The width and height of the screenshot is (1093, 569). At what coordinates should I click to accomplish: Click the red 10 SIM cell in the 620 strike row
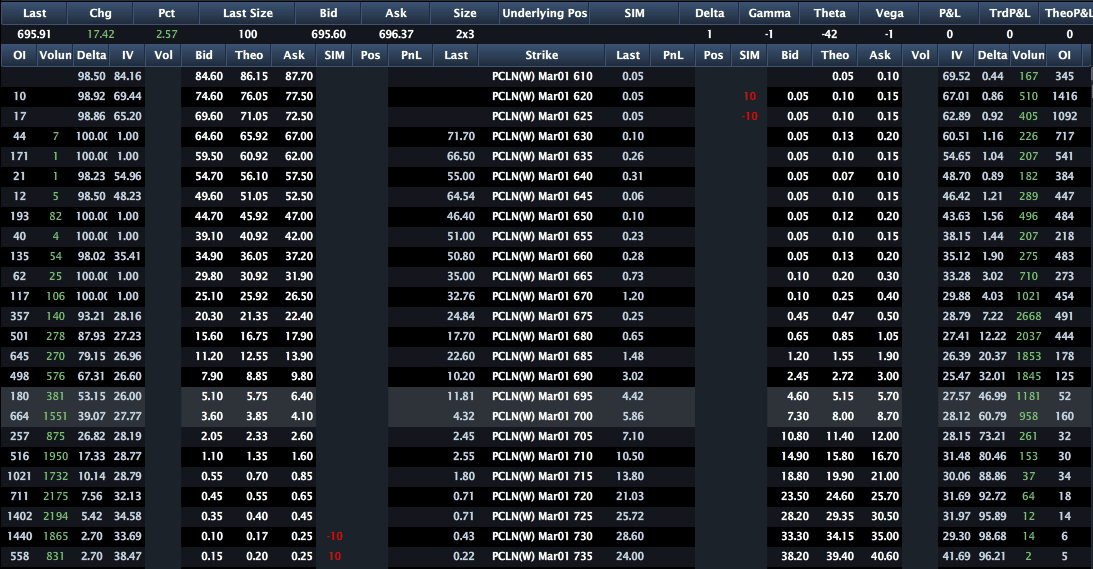(x=749, y=96)
